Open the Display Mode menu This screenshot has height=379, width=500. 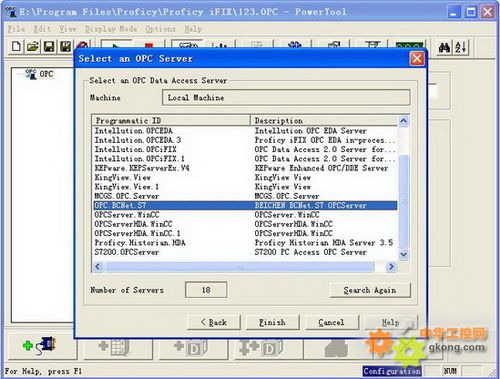pos(111,29)
